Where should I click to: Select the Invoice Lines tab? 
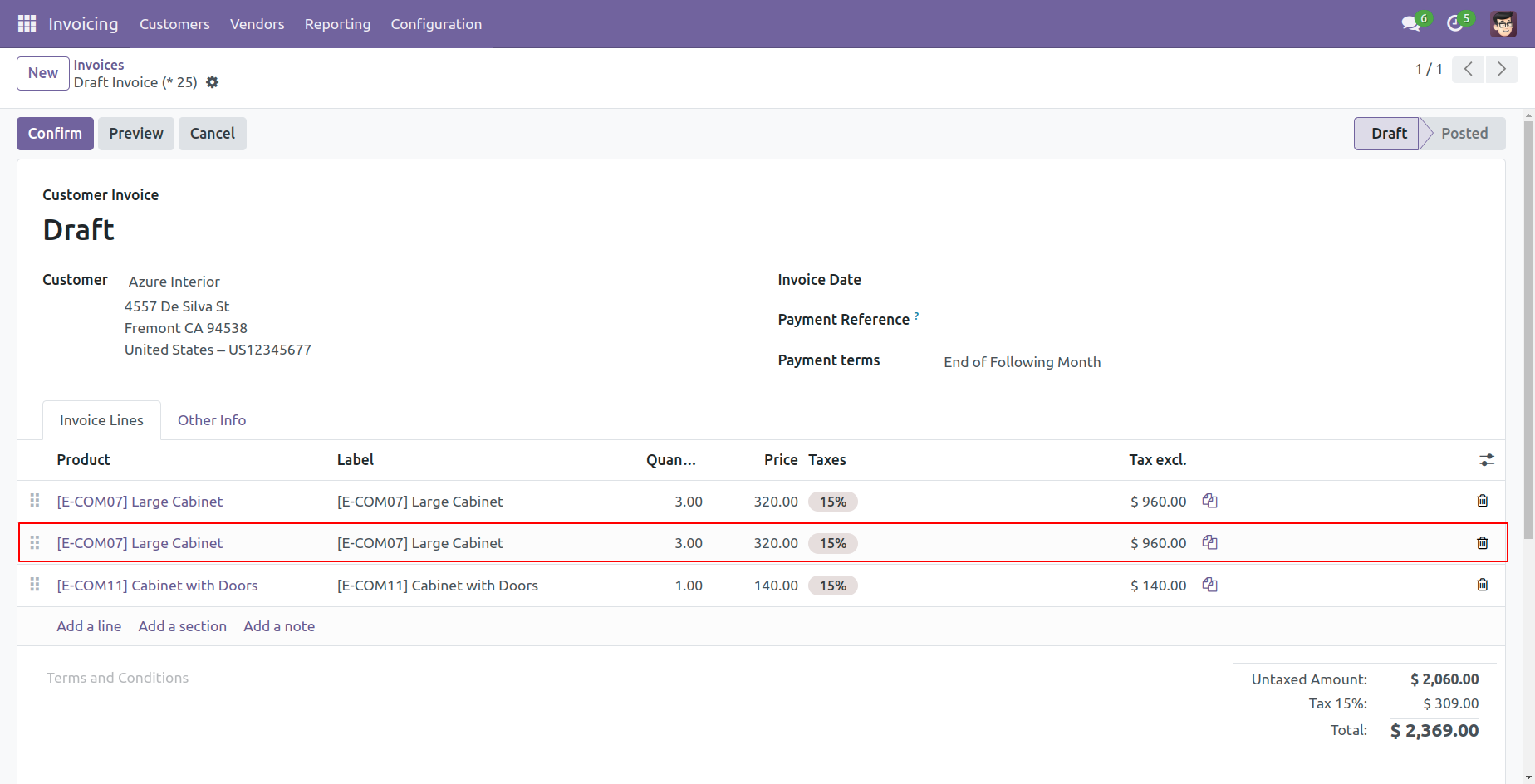click(101, 420)
